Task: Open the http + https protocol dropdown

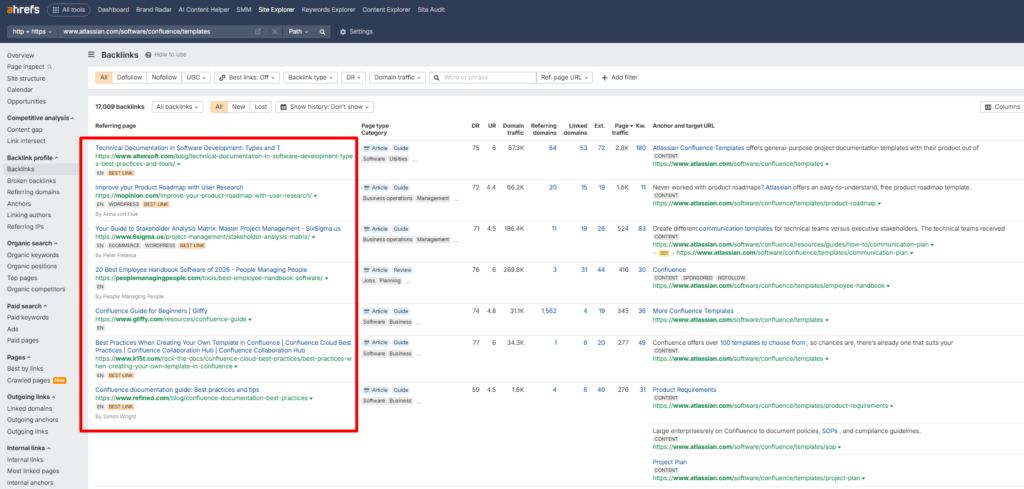Action: pyautogui.click(x=32, y=31)
